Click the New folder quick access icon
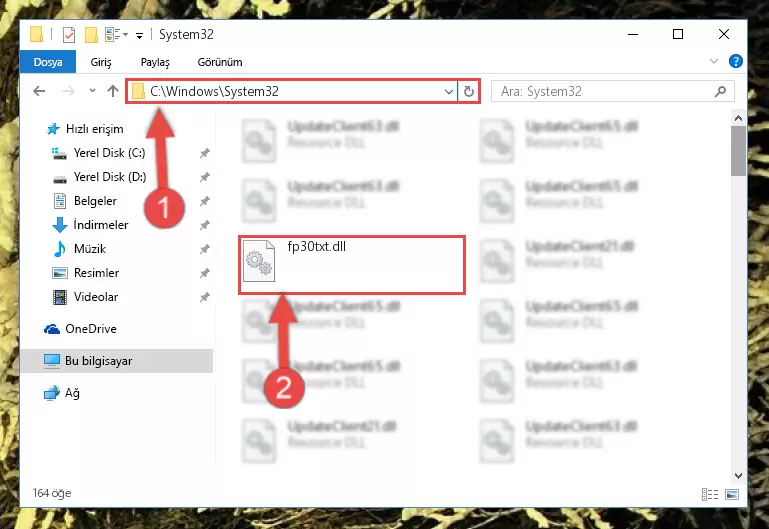Screen dimensions: 769x529 pos(91,35)
